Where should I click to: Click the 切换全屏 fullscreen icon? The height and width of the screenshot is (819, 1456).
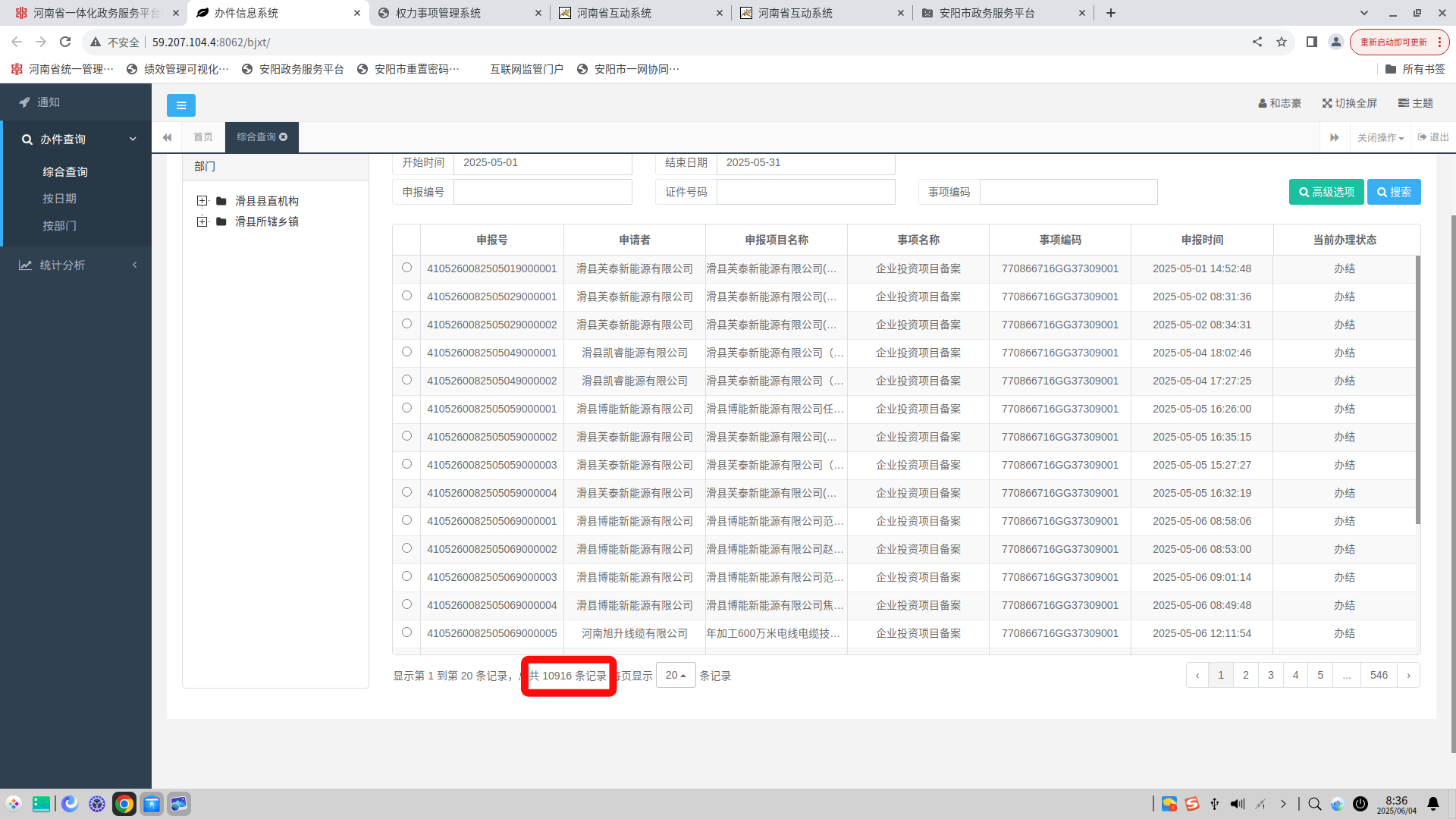click(x=1327, y=103)
